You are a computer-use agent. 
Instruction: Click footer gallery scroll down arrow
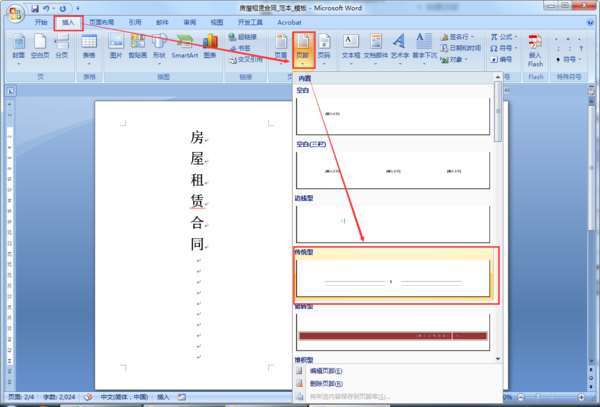point(498,358)
